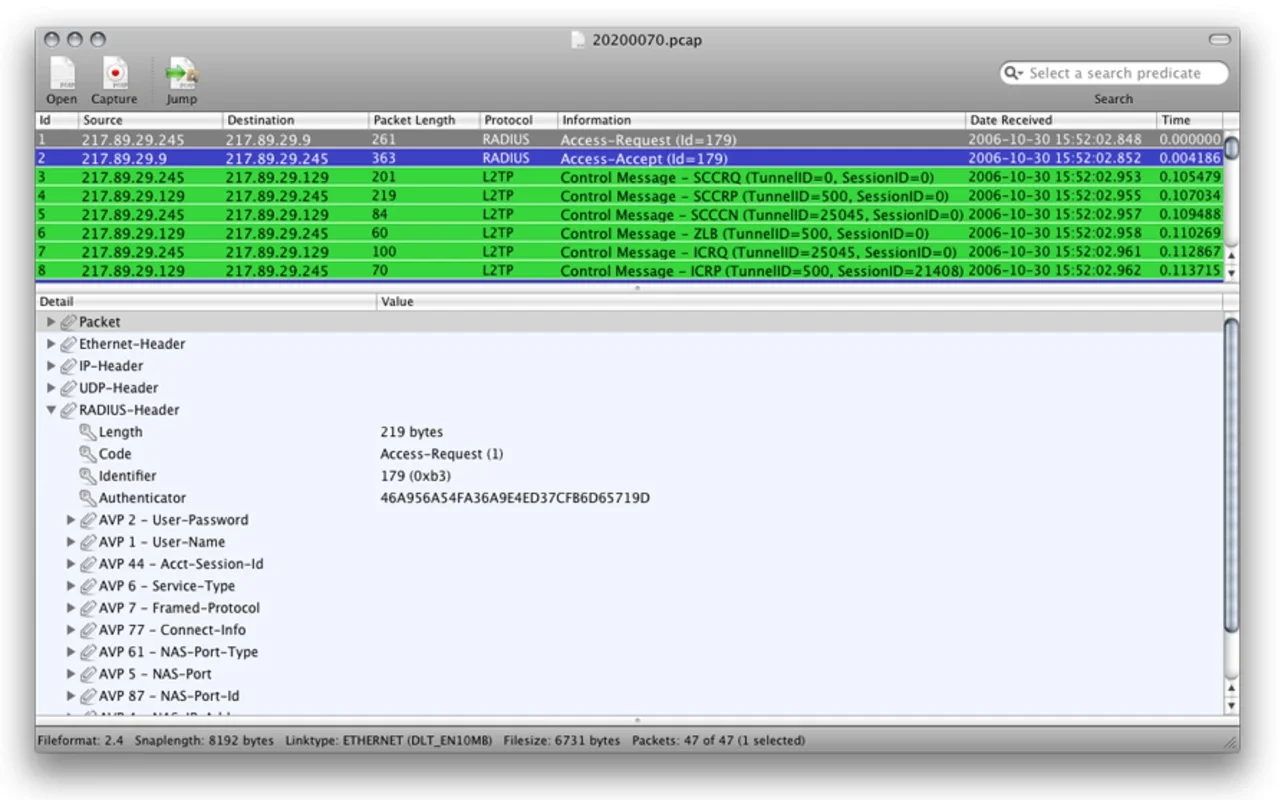Click the Jump toolbar icon
The height and width of the screenshot is (800, 1288).
click(x=181, y=74)
